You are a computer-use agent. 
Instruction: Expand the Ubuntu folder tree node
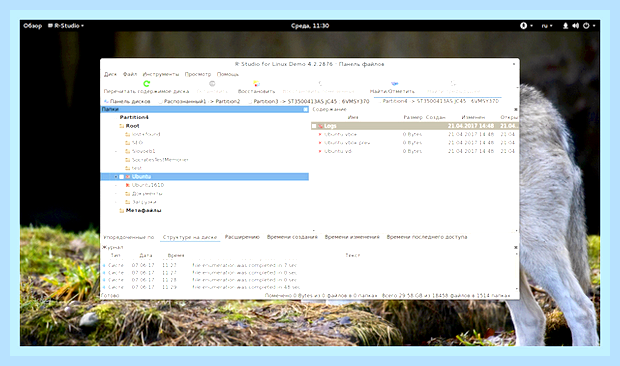coord(116,177)
